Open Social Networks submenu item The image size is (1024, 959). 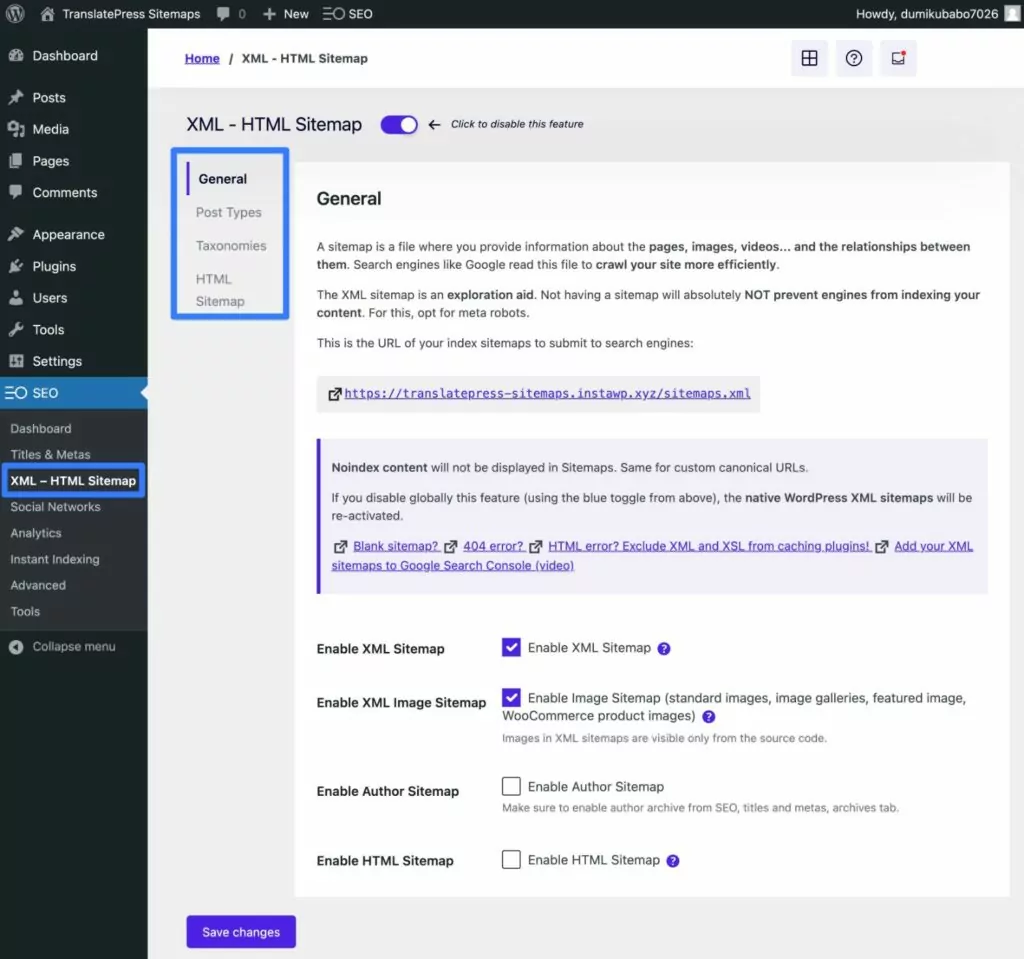(56, 507)
